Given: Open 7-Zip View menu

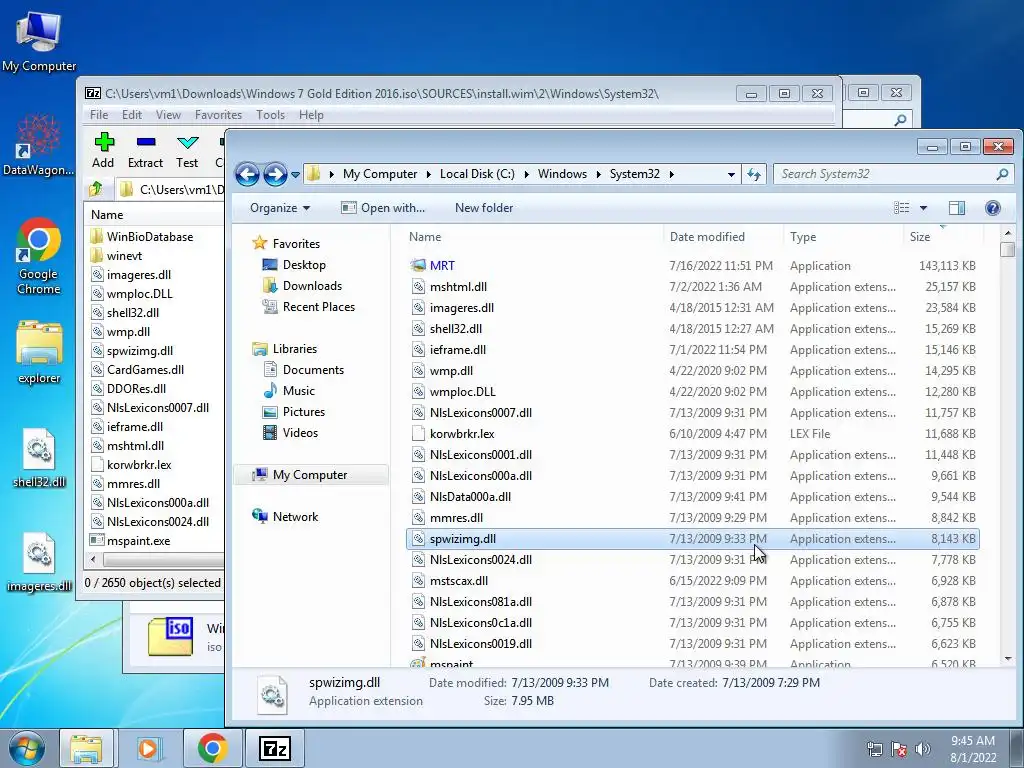Looking at the screenshot, I should click(x=168, y=115).
